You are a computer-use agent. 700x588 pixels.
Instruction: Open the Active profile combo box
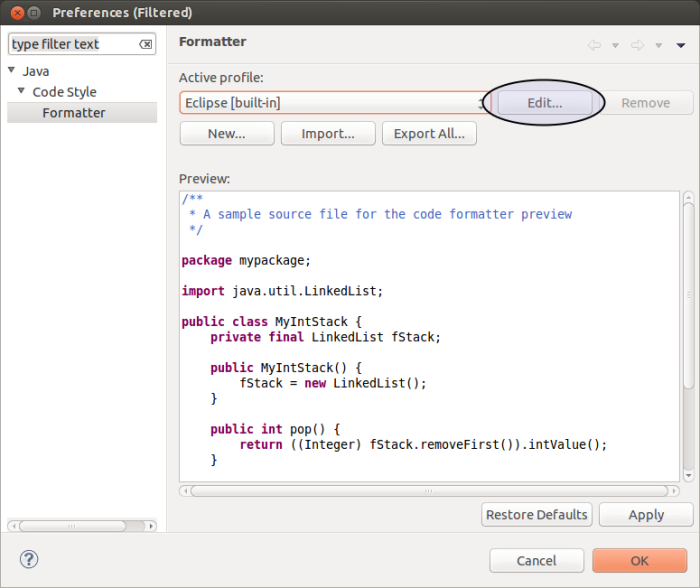[333, 103]
